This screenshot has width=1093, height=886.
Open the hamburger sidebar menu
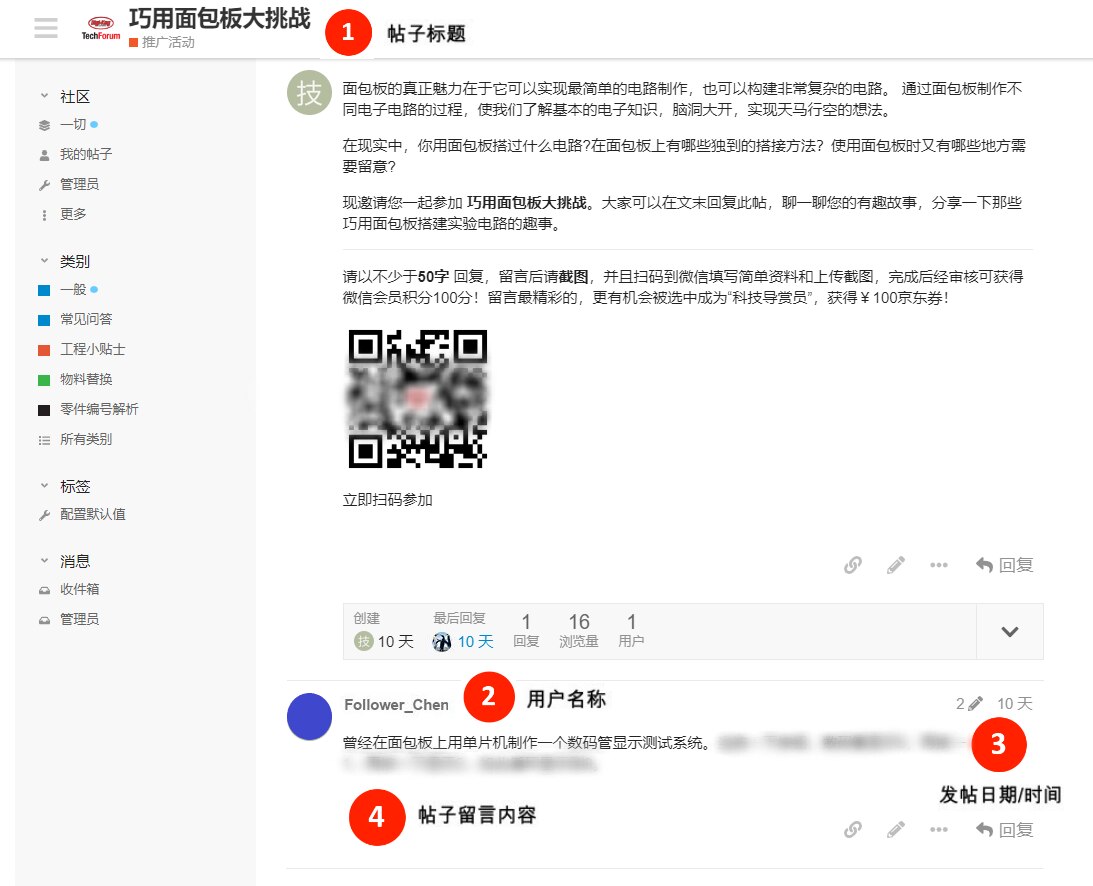coord(46,28)
